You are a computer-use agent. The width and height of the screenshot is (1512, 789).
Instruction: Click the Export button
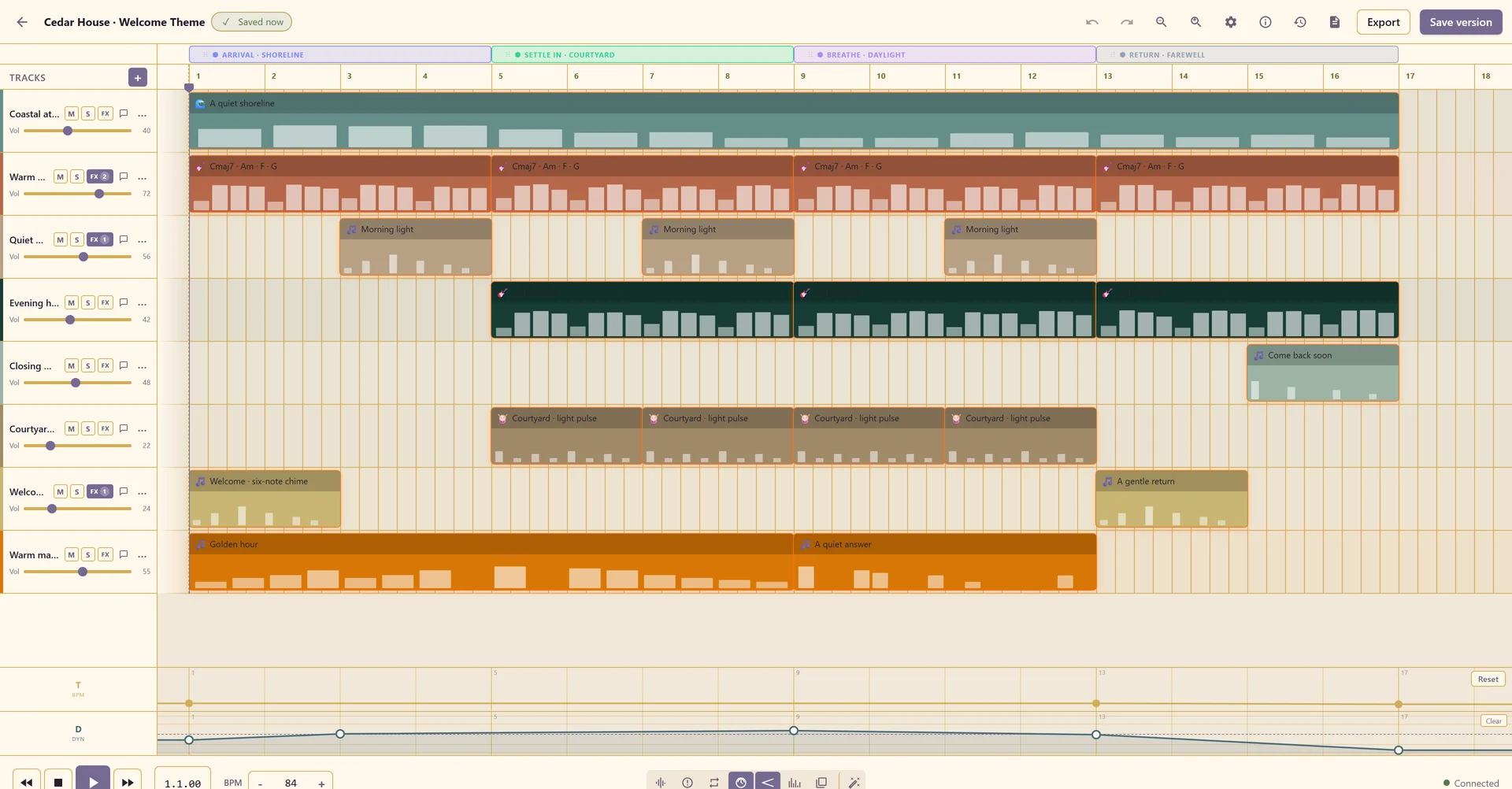[1383, 22]
